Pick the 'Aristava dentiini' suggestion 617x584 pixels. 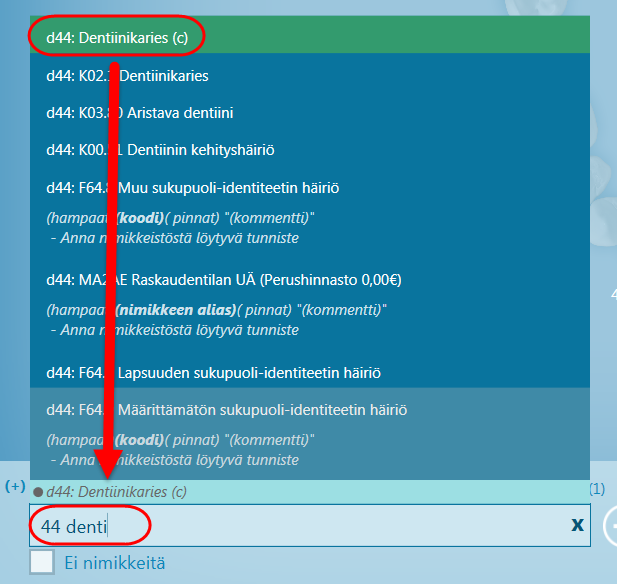pos(310,113)
